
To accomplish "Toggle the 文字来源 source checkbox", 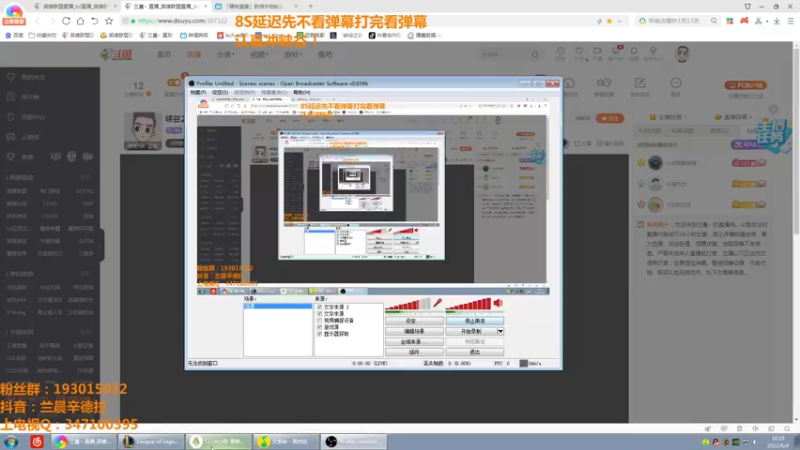I will (319, 314).
